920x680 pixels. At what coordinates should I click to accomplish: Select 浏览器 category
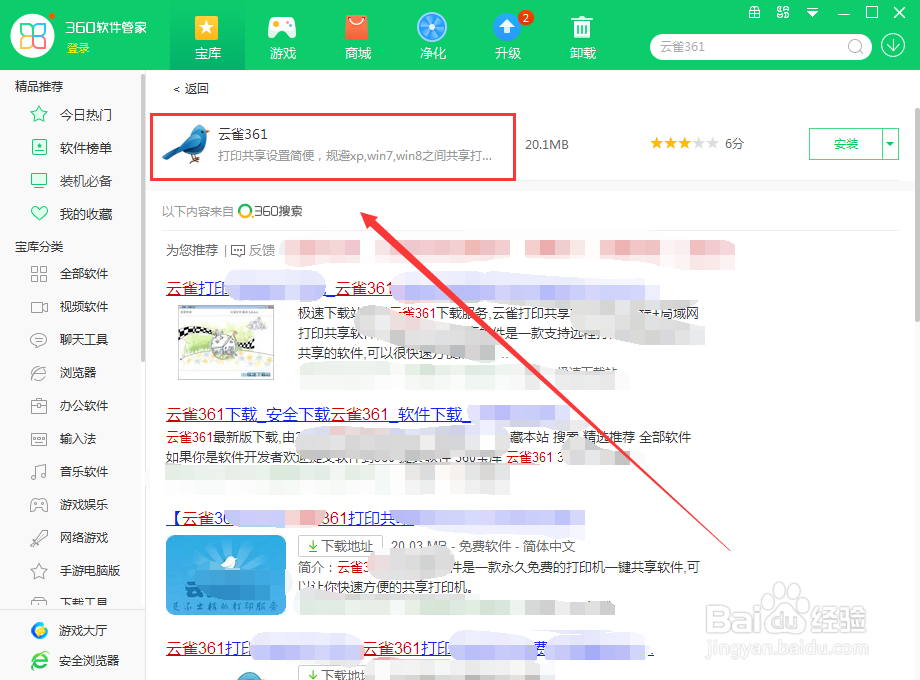coord(63,373)
